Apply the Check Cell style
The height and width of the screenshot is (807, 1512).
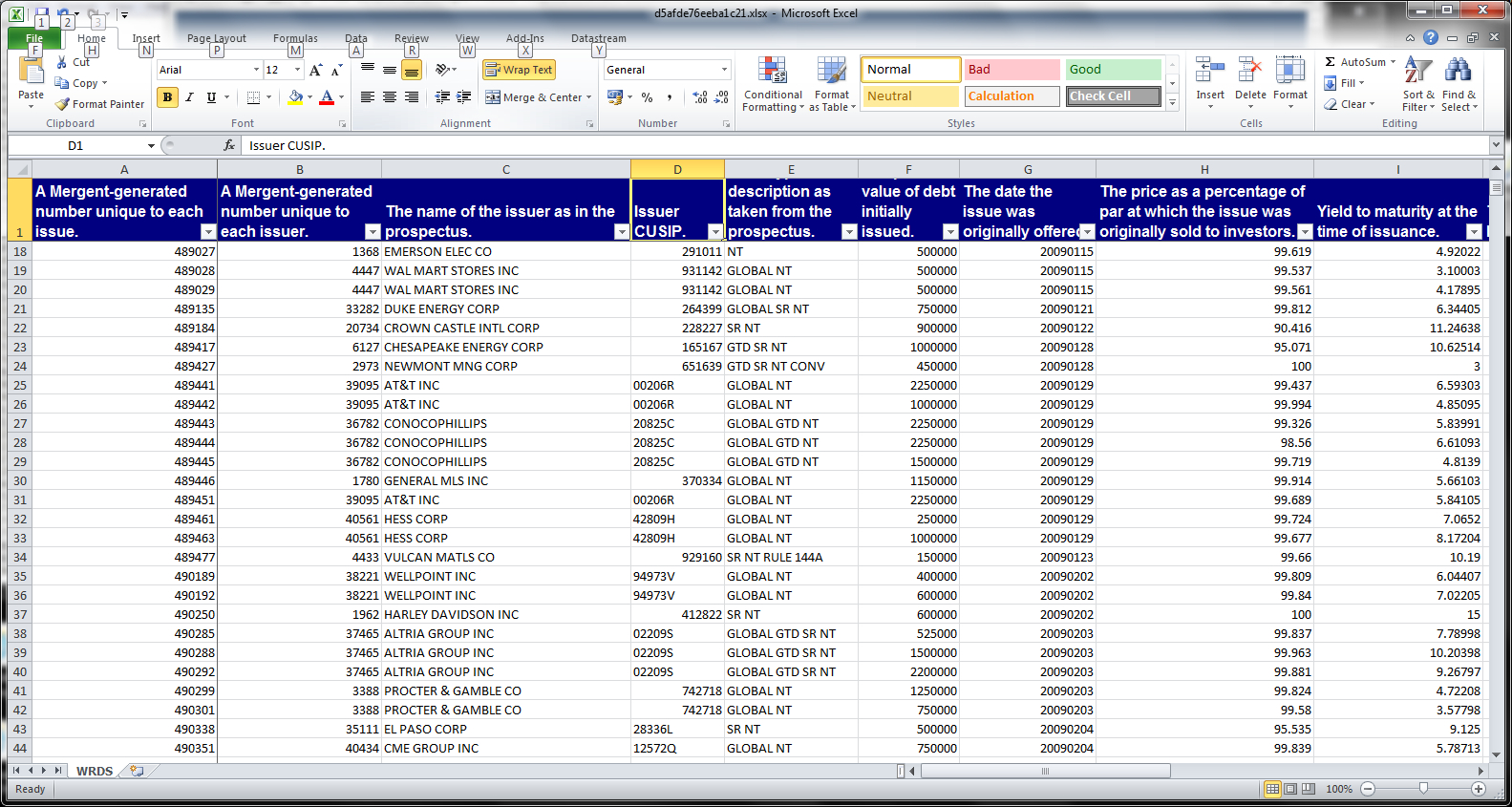pyautogui.click(x=1113, y=96)
